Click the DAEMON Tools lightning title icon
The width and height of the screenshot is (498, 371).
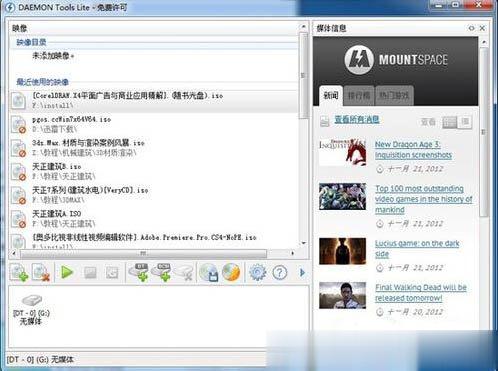click(10, 7)
